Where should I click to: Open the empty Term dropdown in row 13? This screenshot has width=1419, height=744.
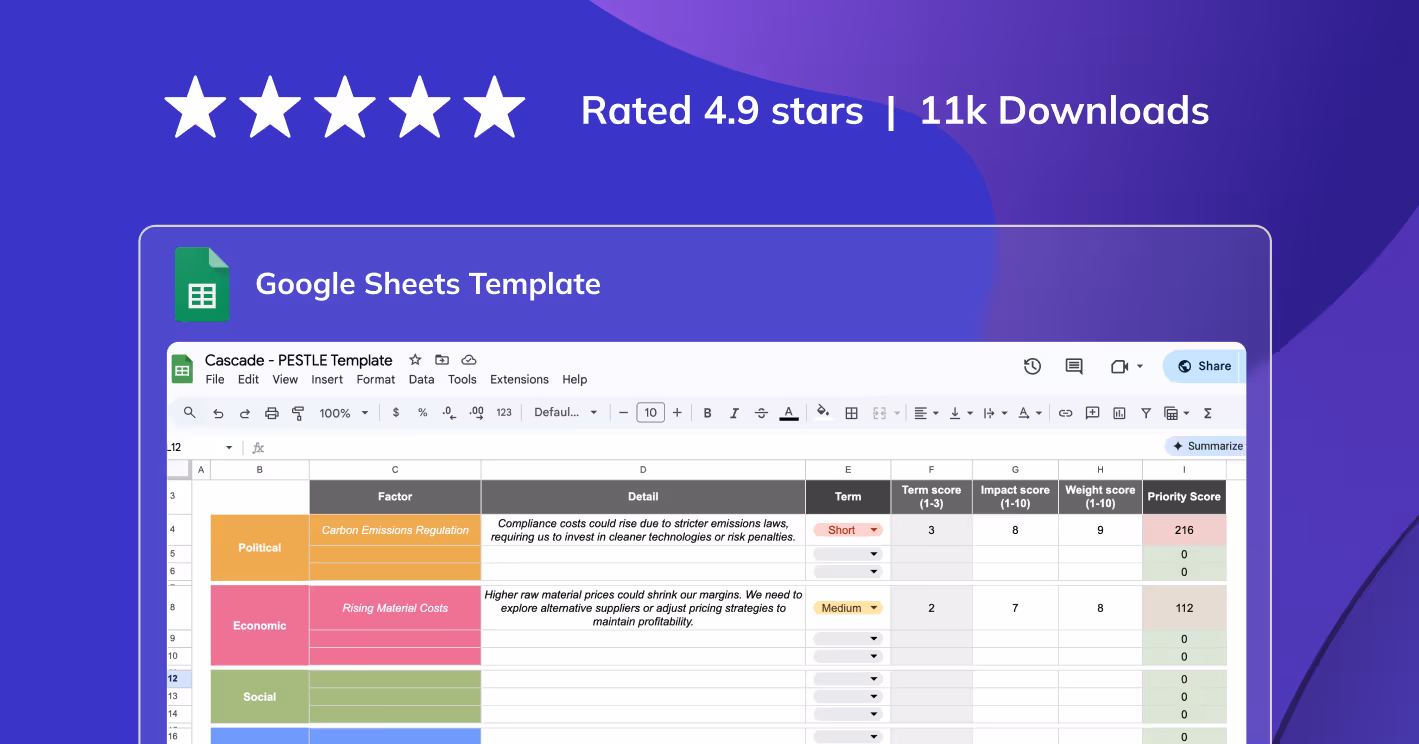[848, 697]
